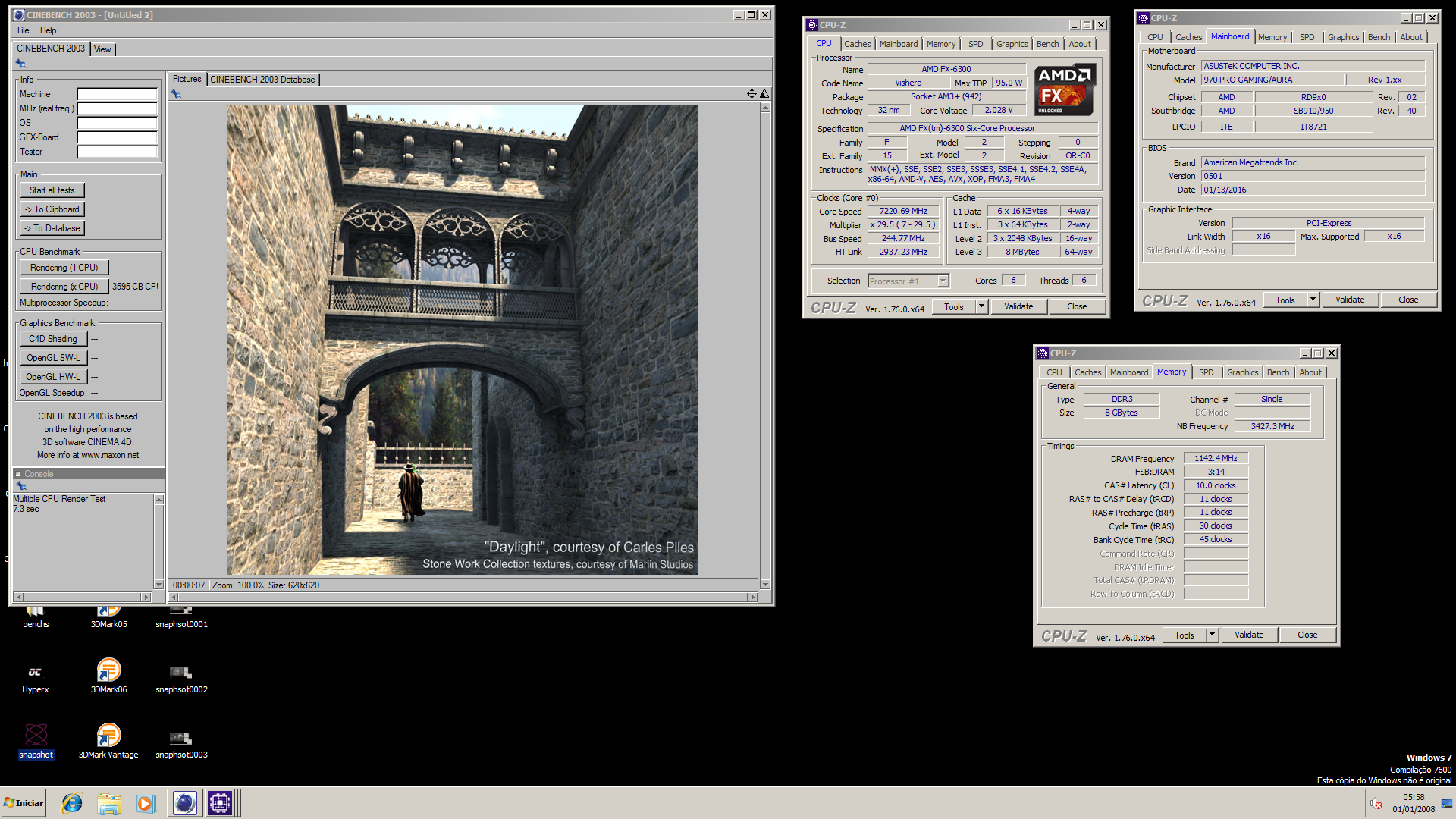Switch to the View tab in CINEBENCH
Viewport: 1456px width, 819px height.
[102, 49]
